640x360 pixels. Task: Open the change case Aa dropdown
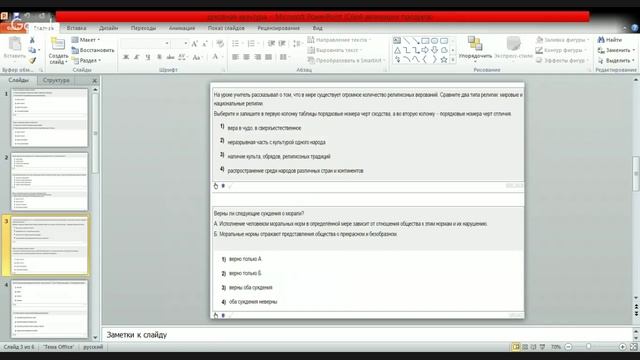point(198,57)
